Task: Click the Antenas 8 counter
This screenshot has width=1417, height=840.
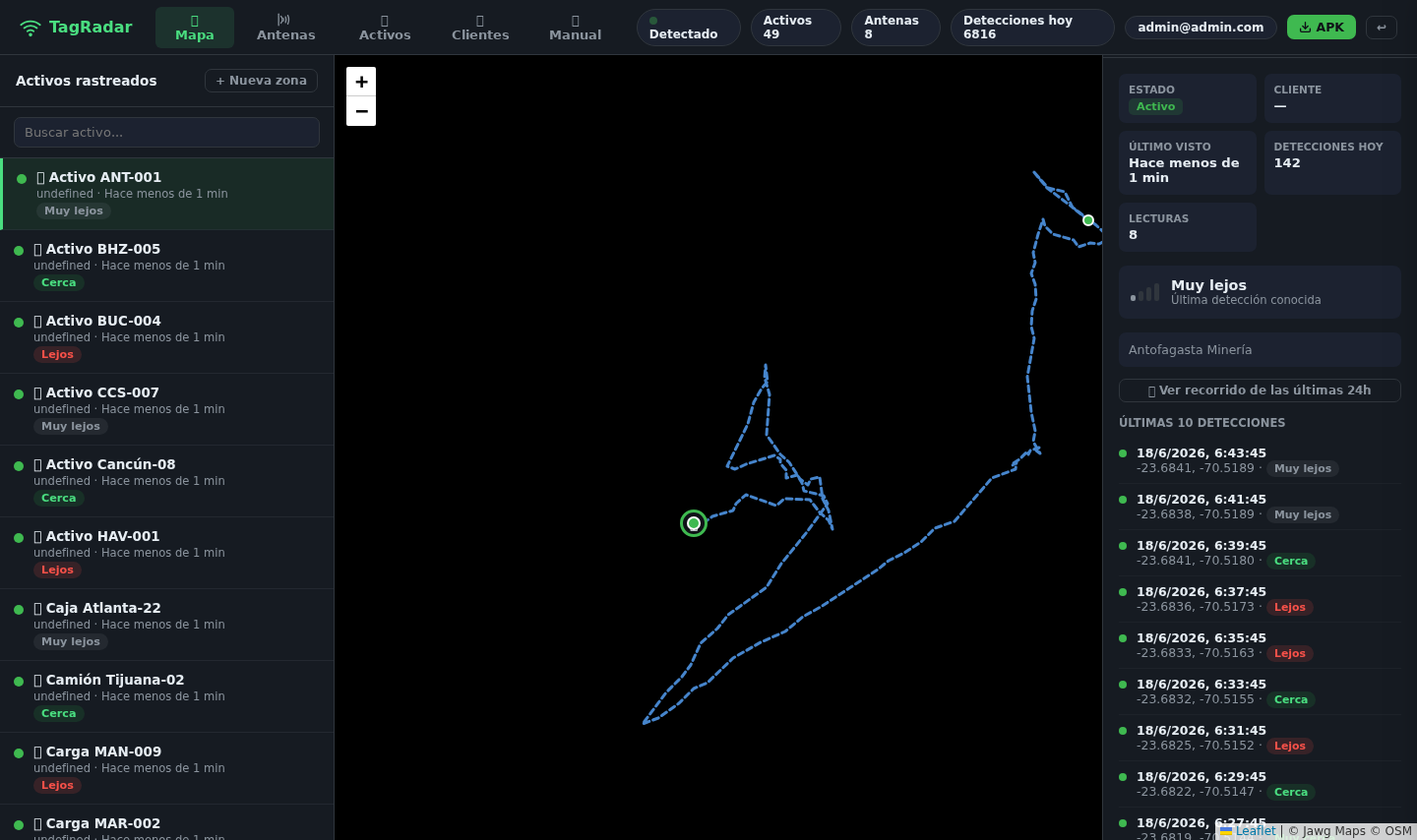Action: point(895,28)
